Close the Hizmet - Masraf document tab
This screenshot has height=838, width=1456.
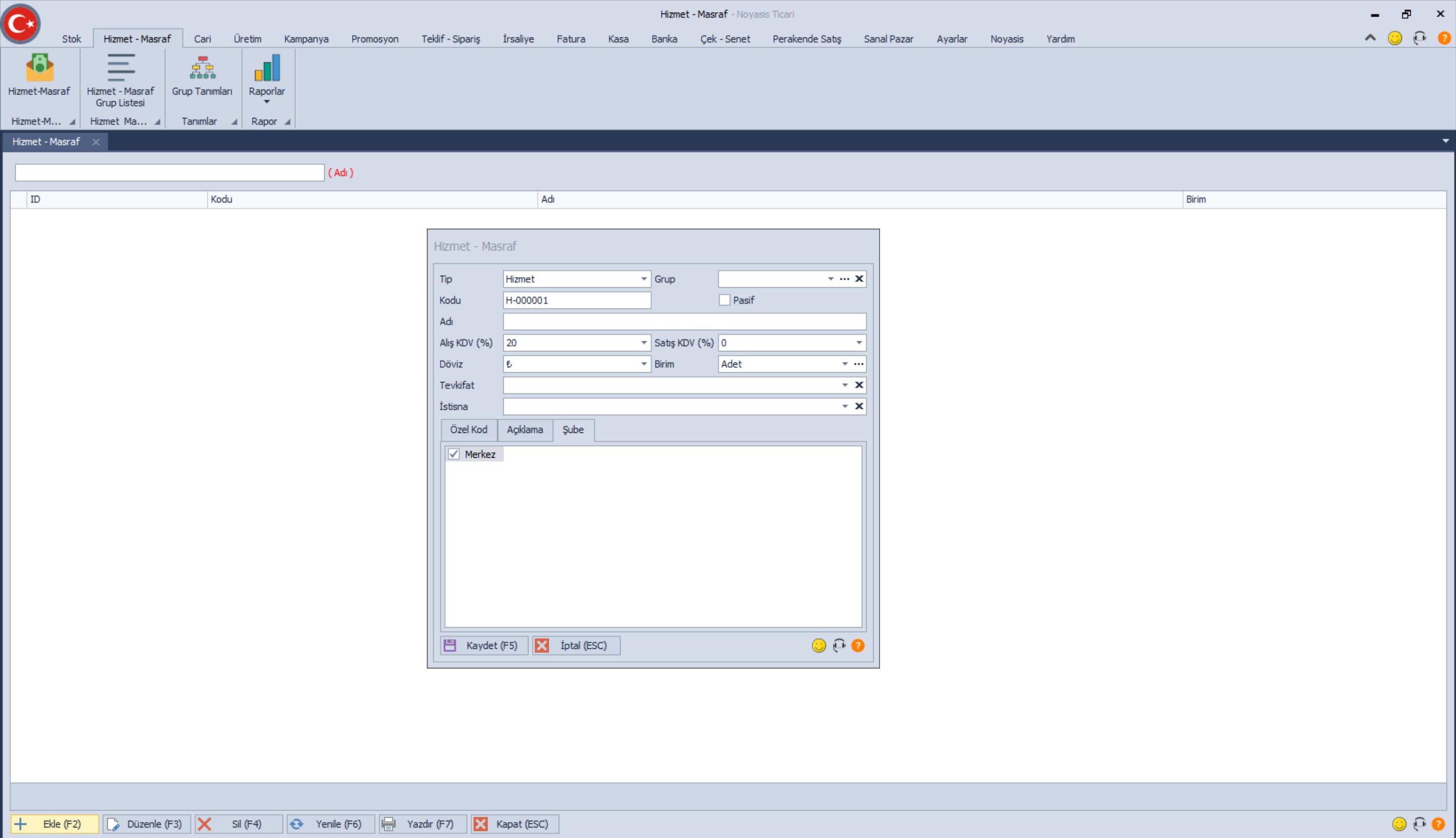96,142
